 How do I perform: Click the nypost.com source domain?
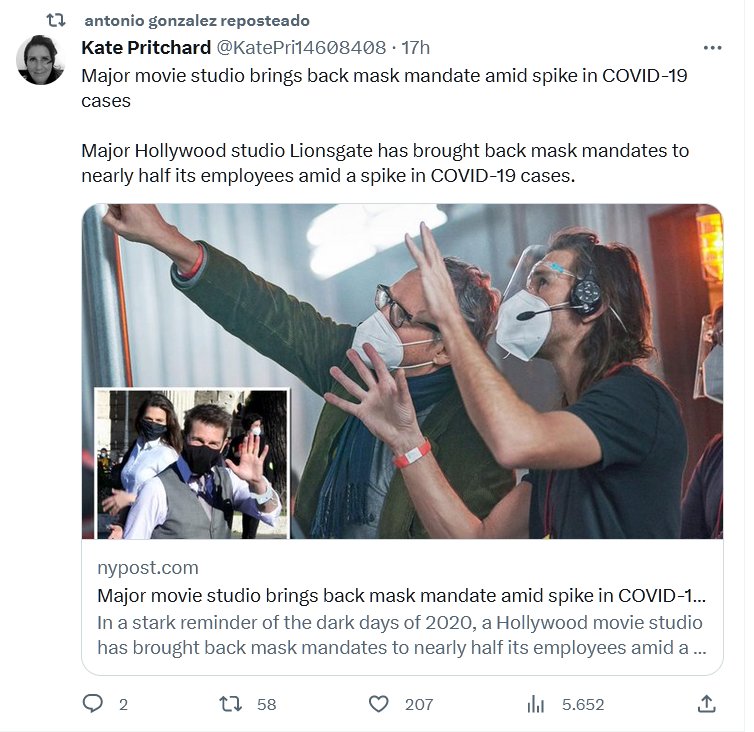point(147,567)
